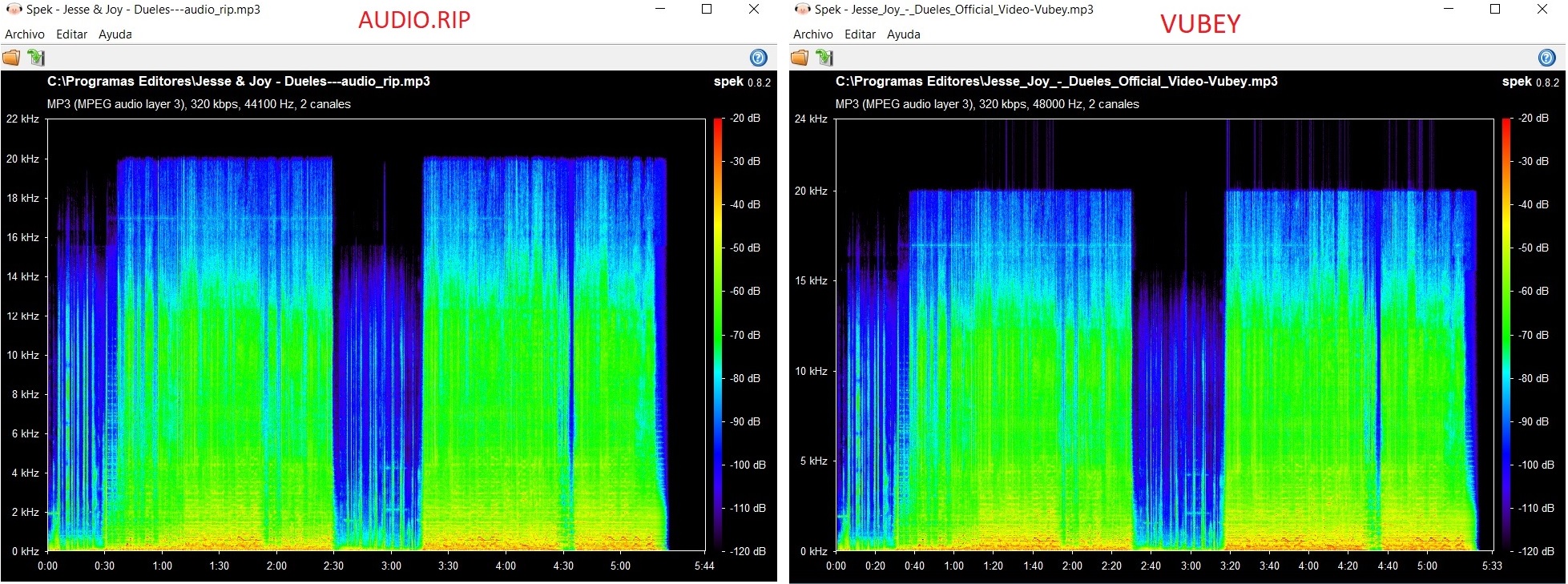Click the open file folder icon in the Vubey window

click(x=800, y=58)
